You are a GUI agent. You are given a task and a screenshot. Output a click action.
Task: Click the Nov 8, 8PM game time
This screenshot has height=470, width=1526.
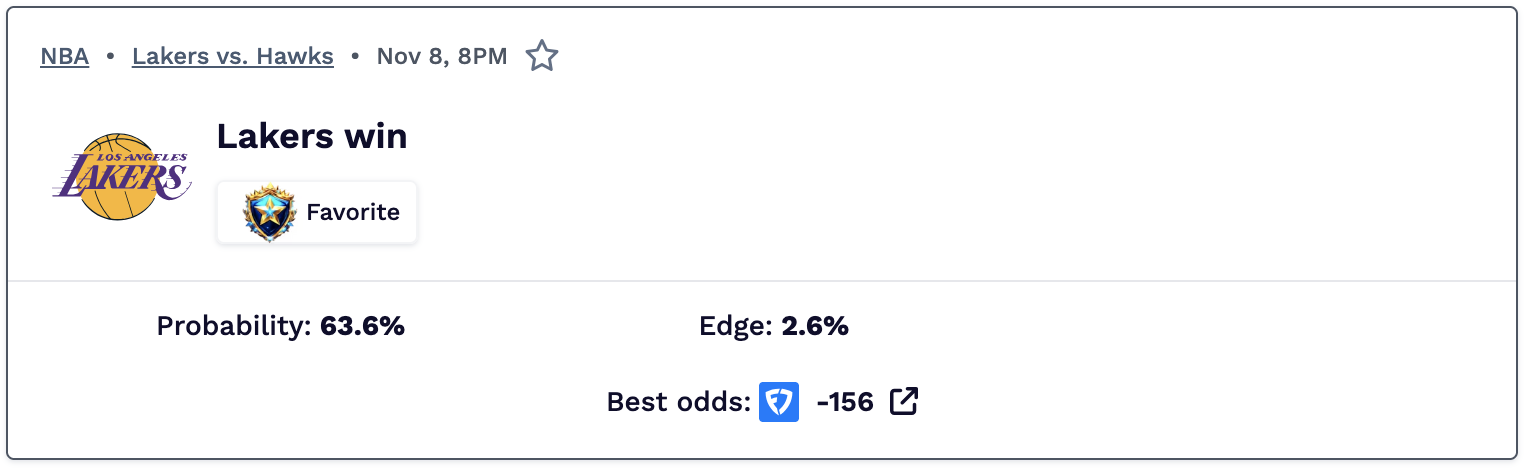[x=442, y=57]
